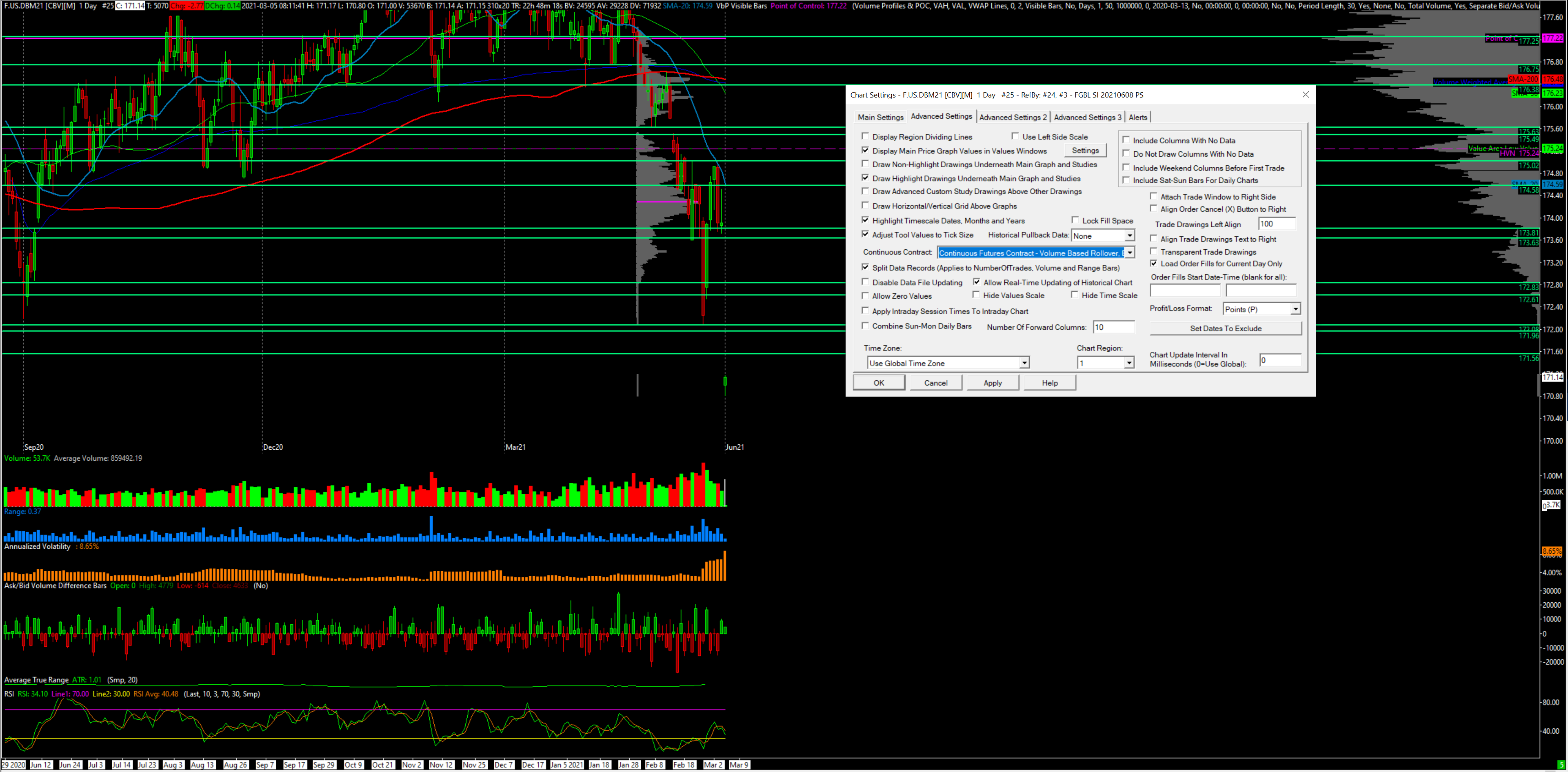
Task: Tick Include Sat-Sun Bars For Daily Charts
Action: click(1126, 180)
